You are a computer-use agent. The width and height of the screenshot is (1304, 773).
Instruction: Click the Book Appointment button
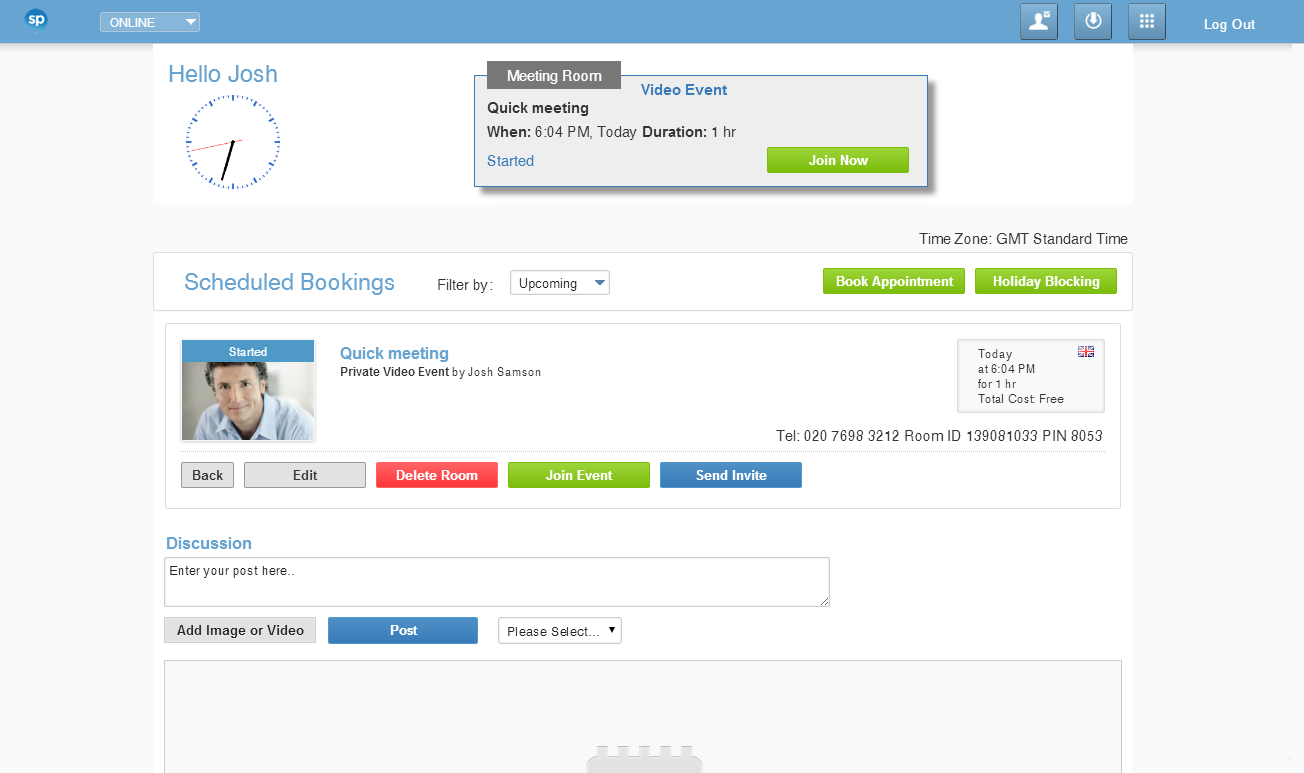click(894, 281)
